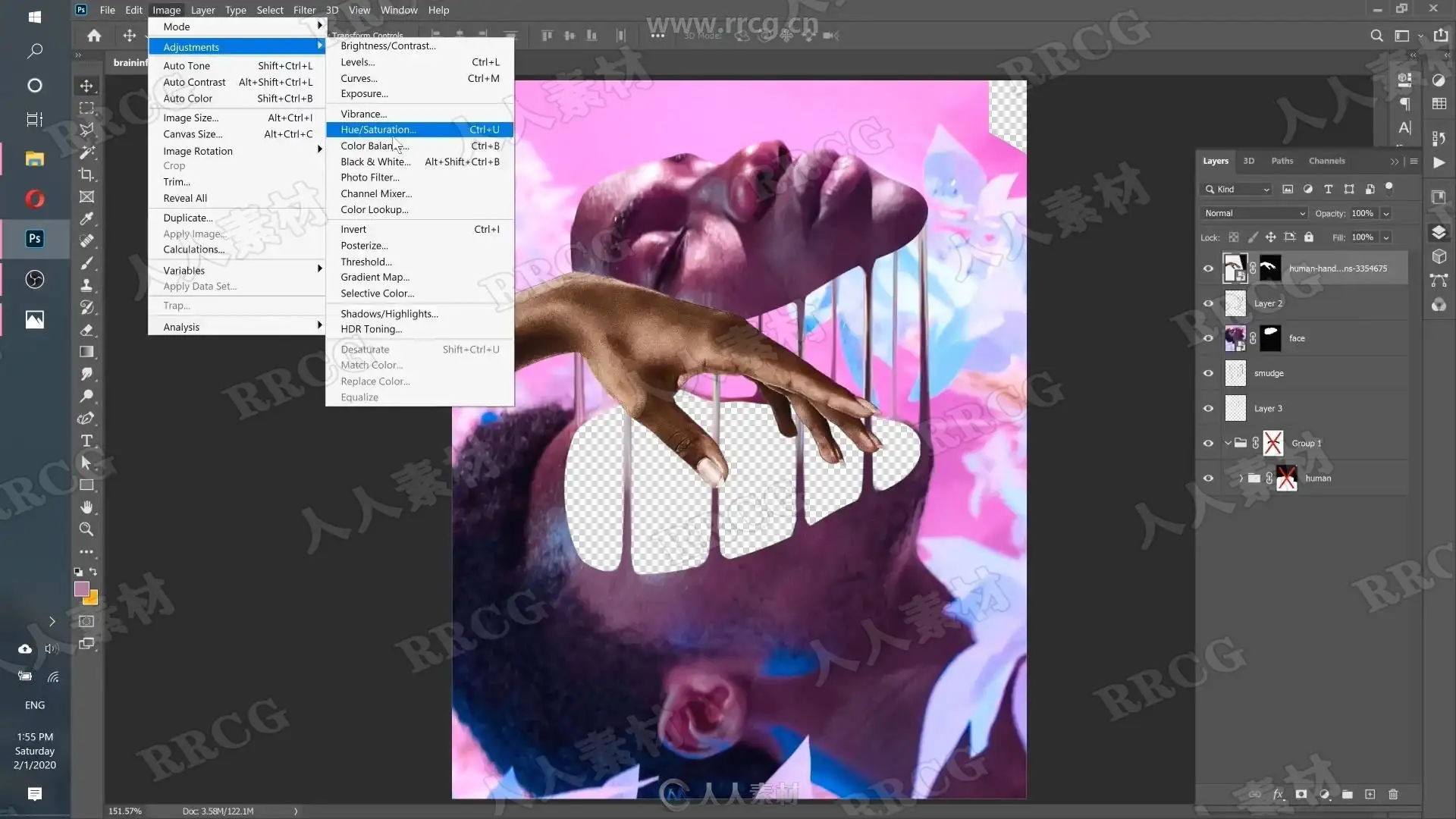
Task: Toggle visibility of smudge layer
Action: 1208,373
